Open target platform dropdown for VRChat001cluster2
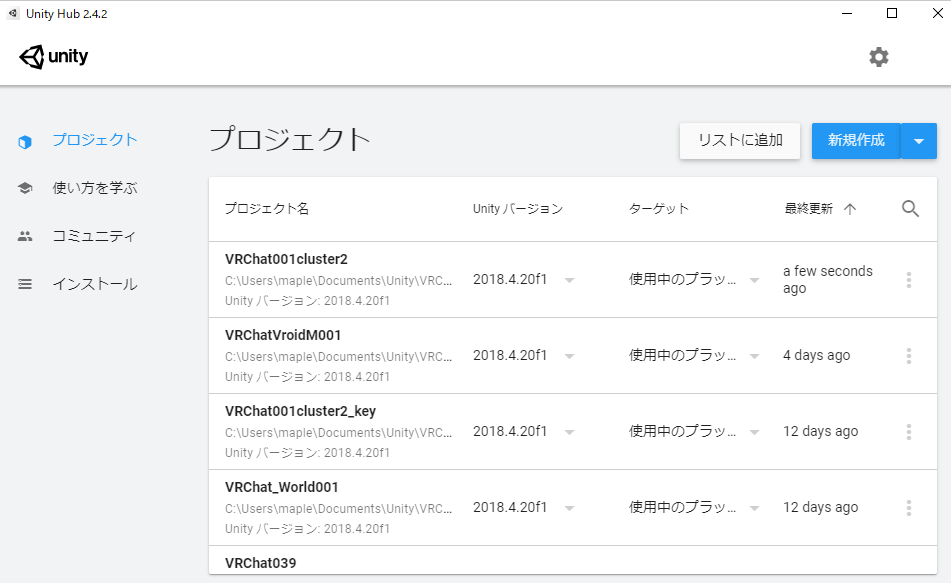This screenshot has height=583, width=951. [754, 280]
